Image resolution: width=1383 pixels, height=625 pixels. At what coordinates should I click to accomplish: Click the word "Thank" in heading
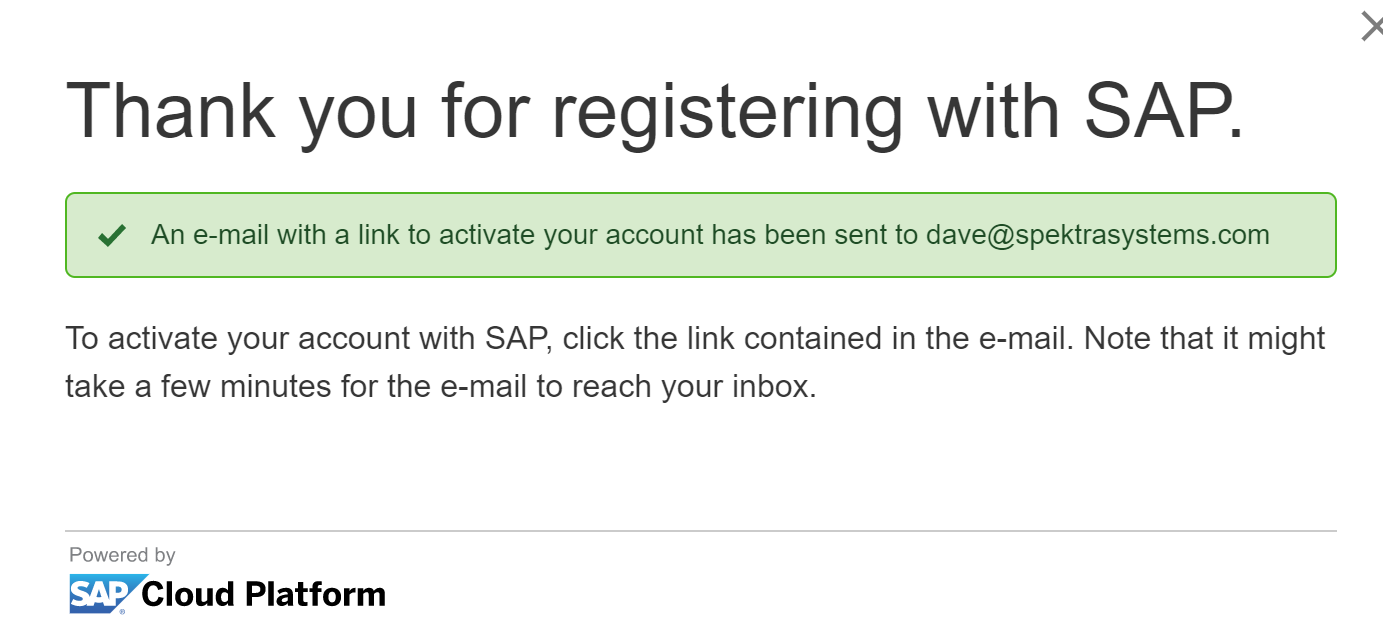tap(170, 109)
